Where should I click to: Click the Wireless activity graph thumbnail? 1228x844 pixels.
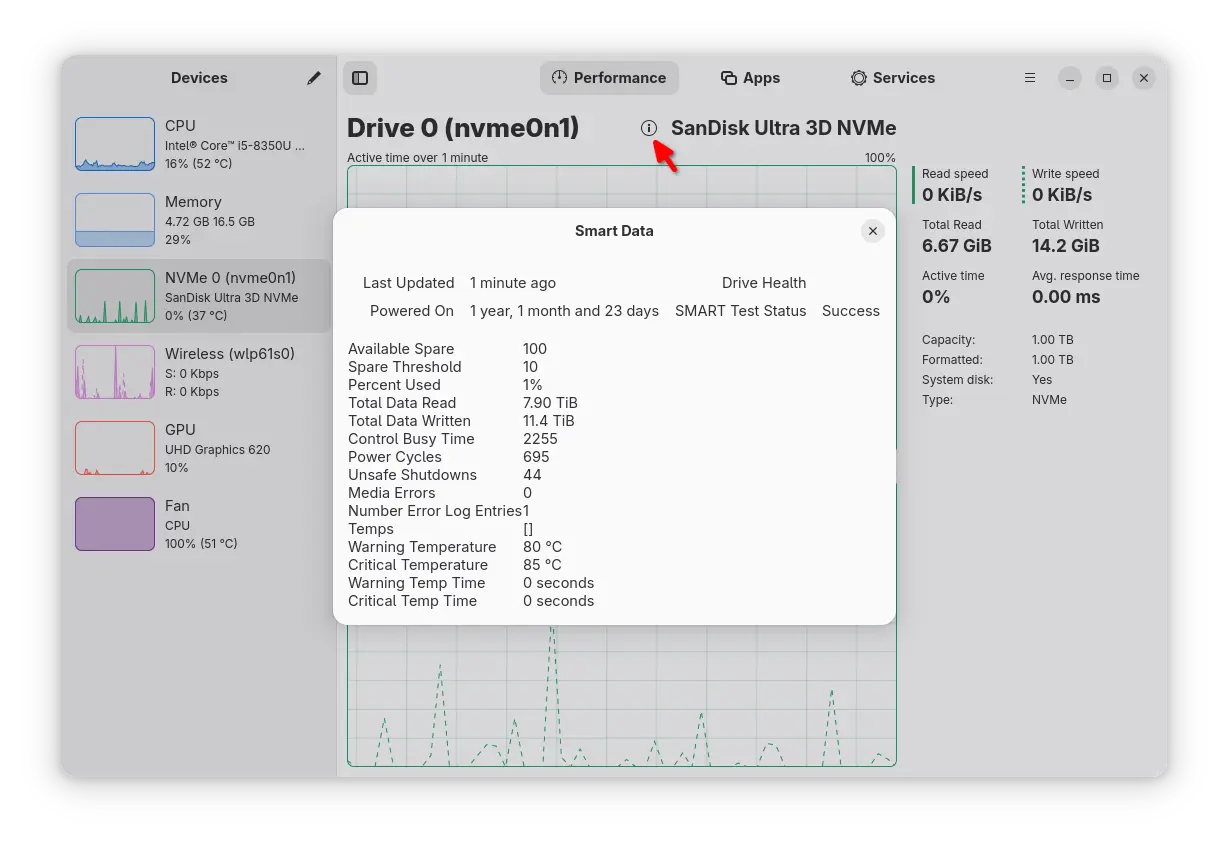tap(115, 372)
